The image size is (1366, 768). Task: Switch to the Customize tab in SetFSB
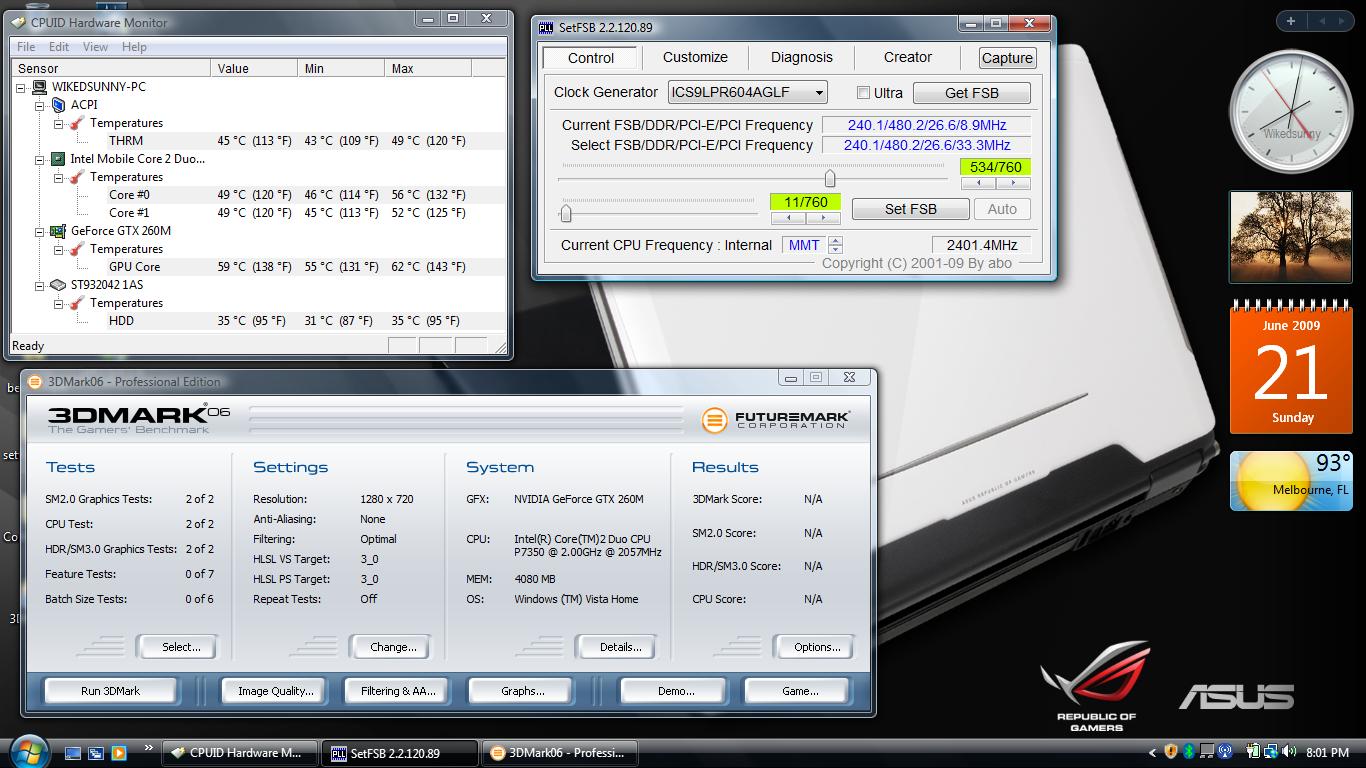[695, 58]
